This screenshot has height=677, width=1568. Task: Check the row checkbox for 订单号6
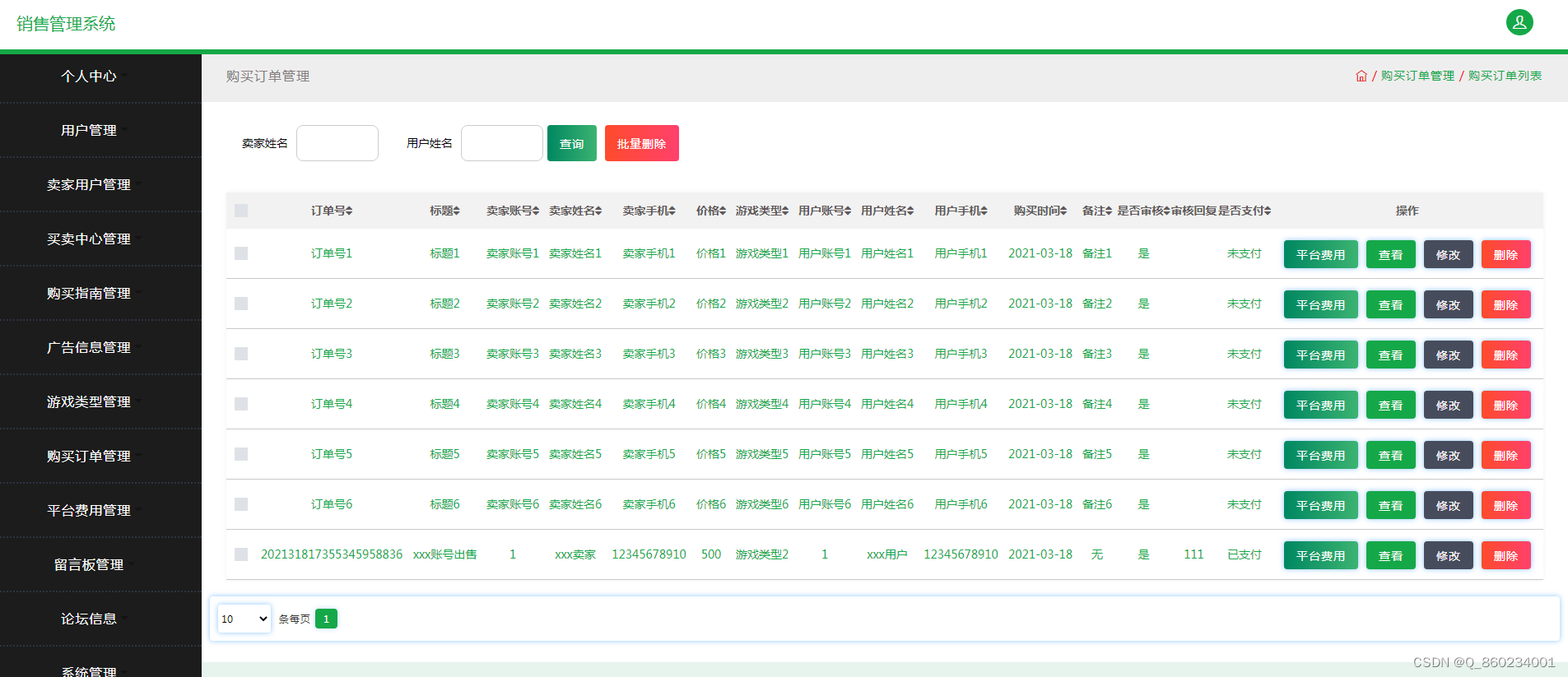point(241,504)
